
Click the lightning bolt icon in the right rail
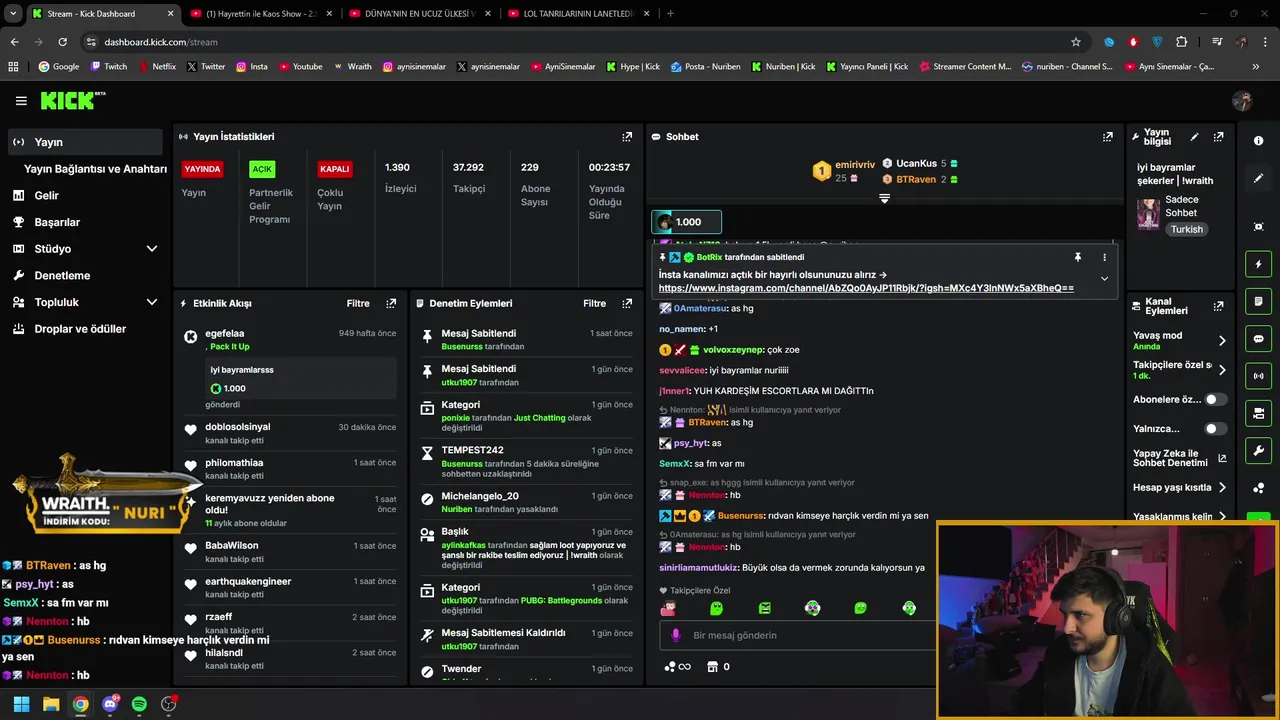pyautogui.click(x=1259, y=264)
